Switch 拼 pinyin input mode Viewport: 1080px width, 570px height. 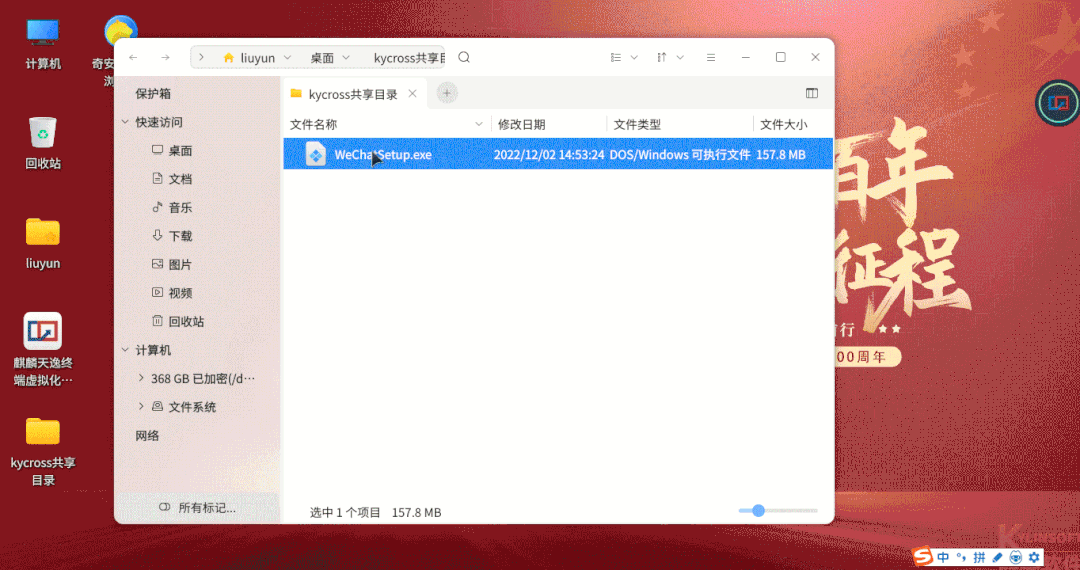pos(979,557)
